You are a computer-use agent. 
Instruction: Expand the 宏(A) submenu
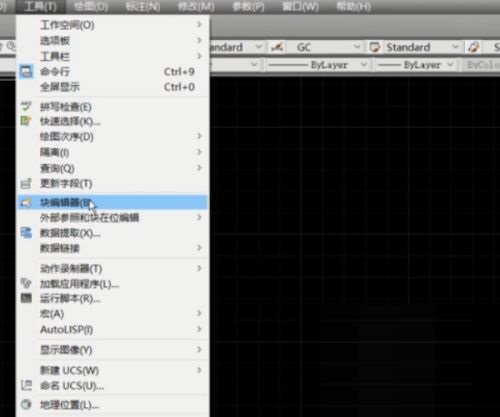point(113,313)
